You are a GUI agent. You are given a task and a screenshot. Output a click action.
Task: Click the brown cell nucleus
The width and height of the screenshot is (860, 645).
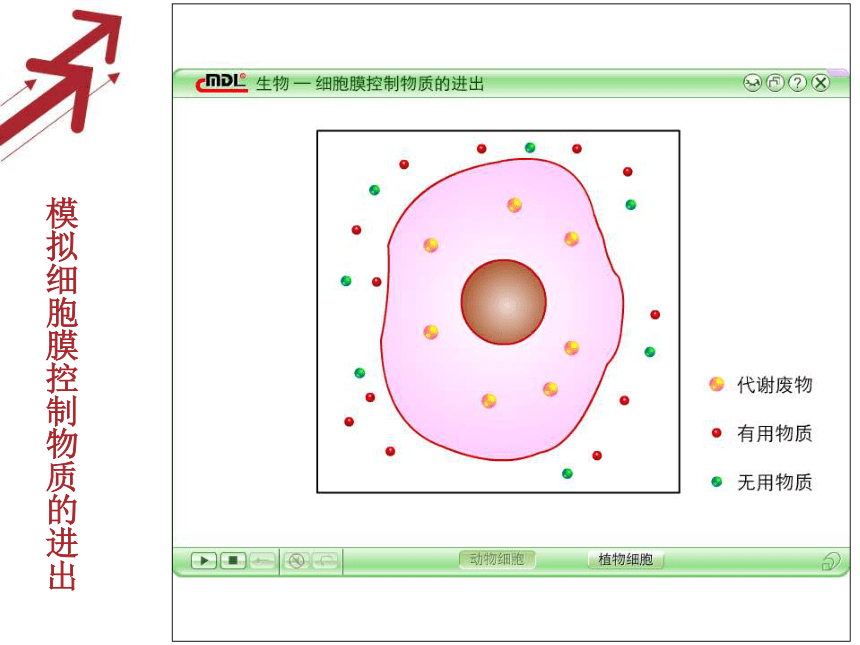tap(503, 302)
